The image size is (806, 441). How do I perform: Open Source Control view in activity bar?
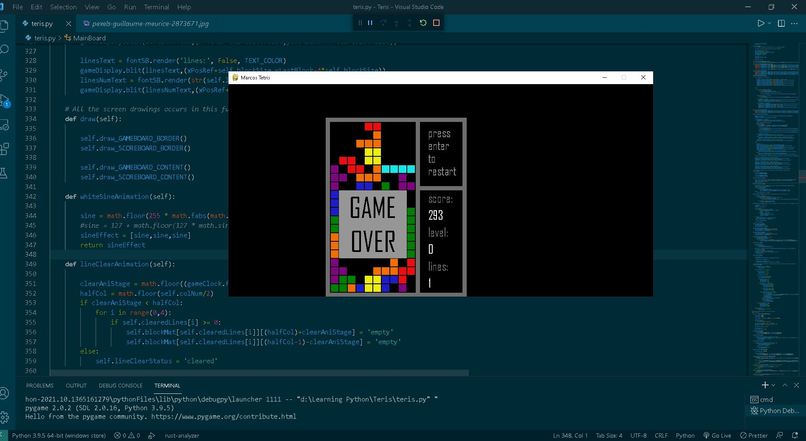pos(4,75)
